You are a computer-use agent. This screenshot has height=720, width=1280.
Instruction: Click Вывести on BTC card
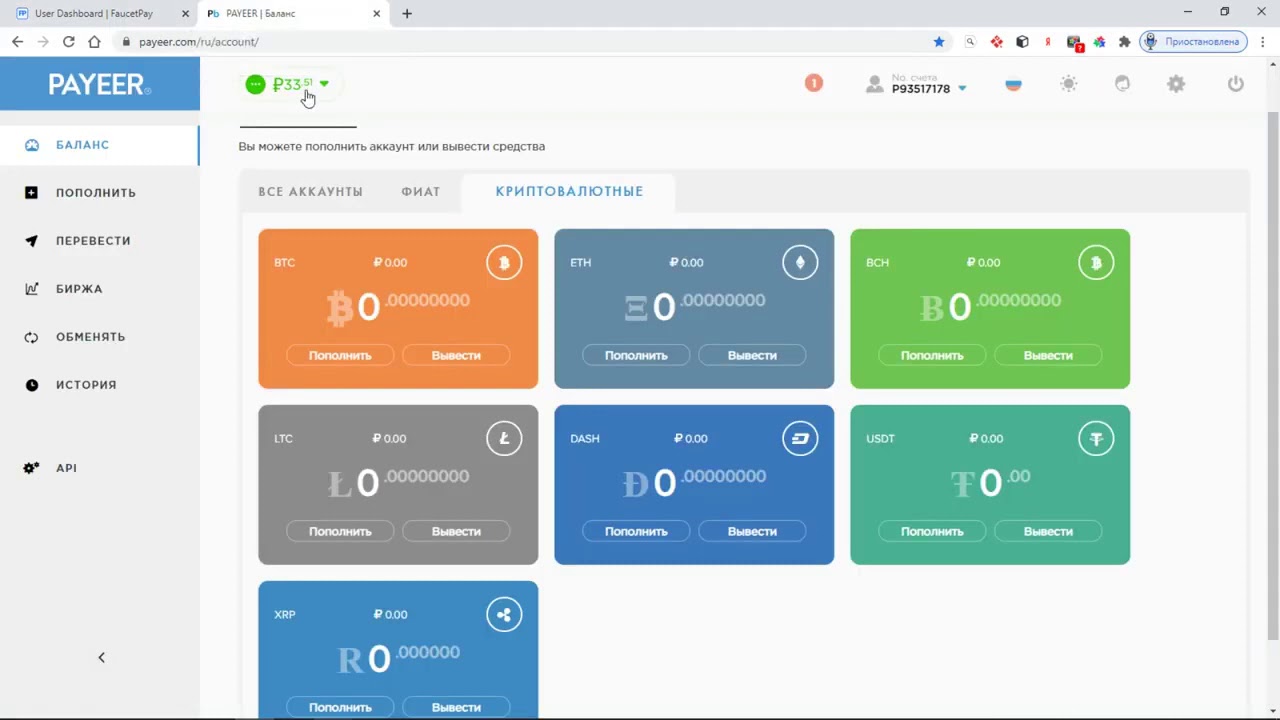point(456,355)
